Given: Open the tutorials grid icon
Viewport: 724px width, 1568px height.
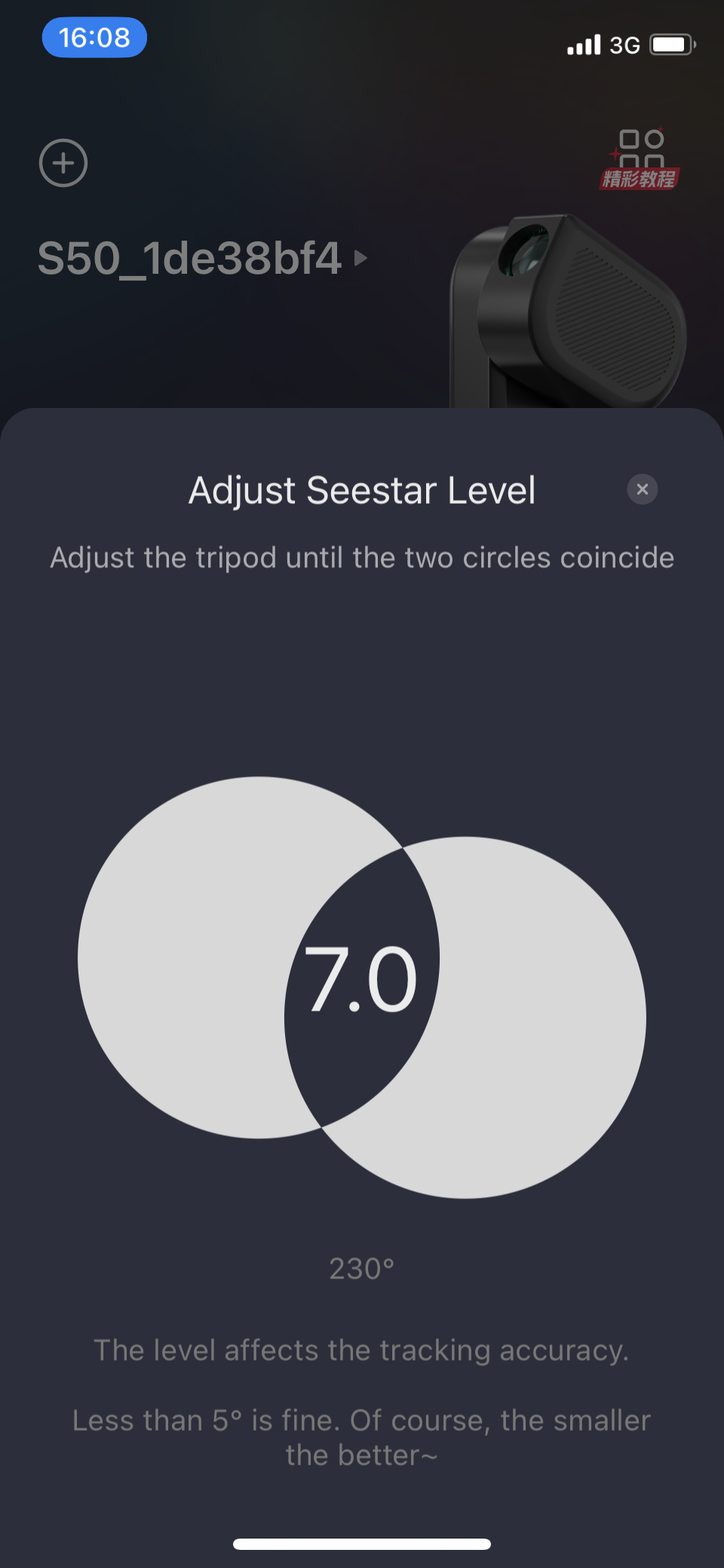Looking at the screenshot, I should pyautogui.click(x=641, y=149).
